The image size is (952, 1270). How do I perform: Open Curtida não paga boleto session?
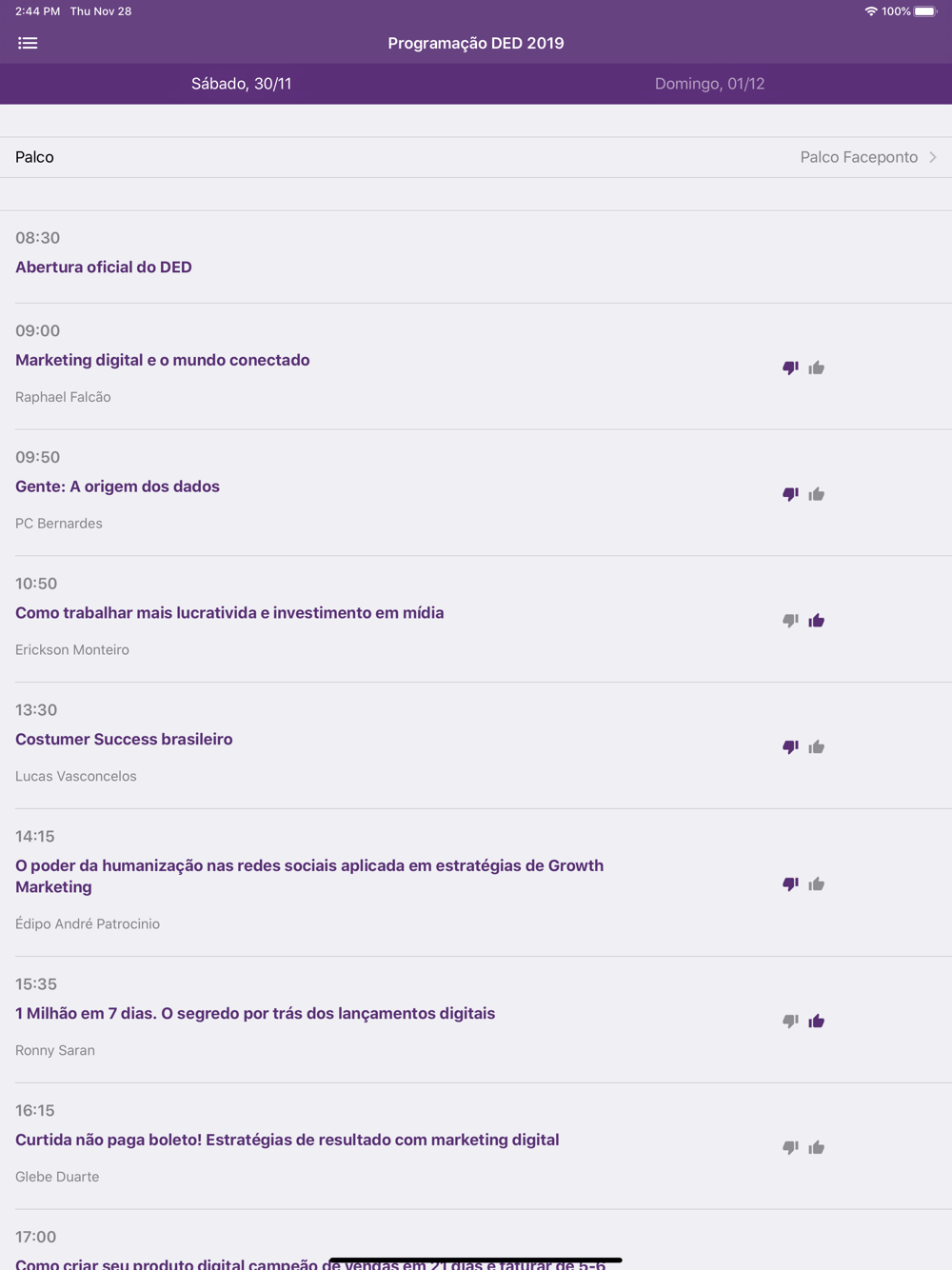click(288, 1141)
